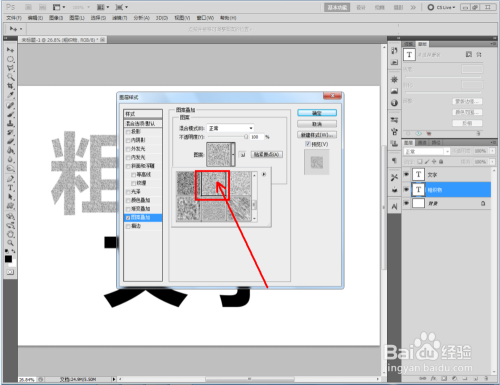This screenshot has width=500, height=385.
Task: Click the foreground color swatch
Action: [x=8, y=259]
